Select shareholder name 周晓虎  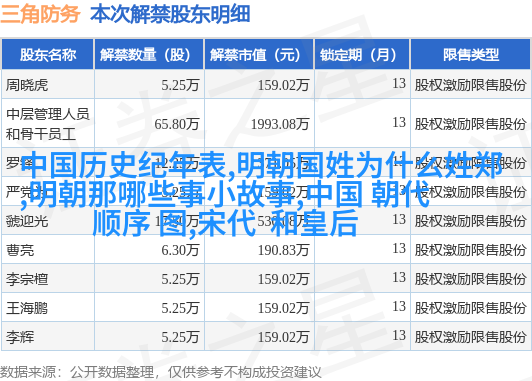[x=27, y=85]
